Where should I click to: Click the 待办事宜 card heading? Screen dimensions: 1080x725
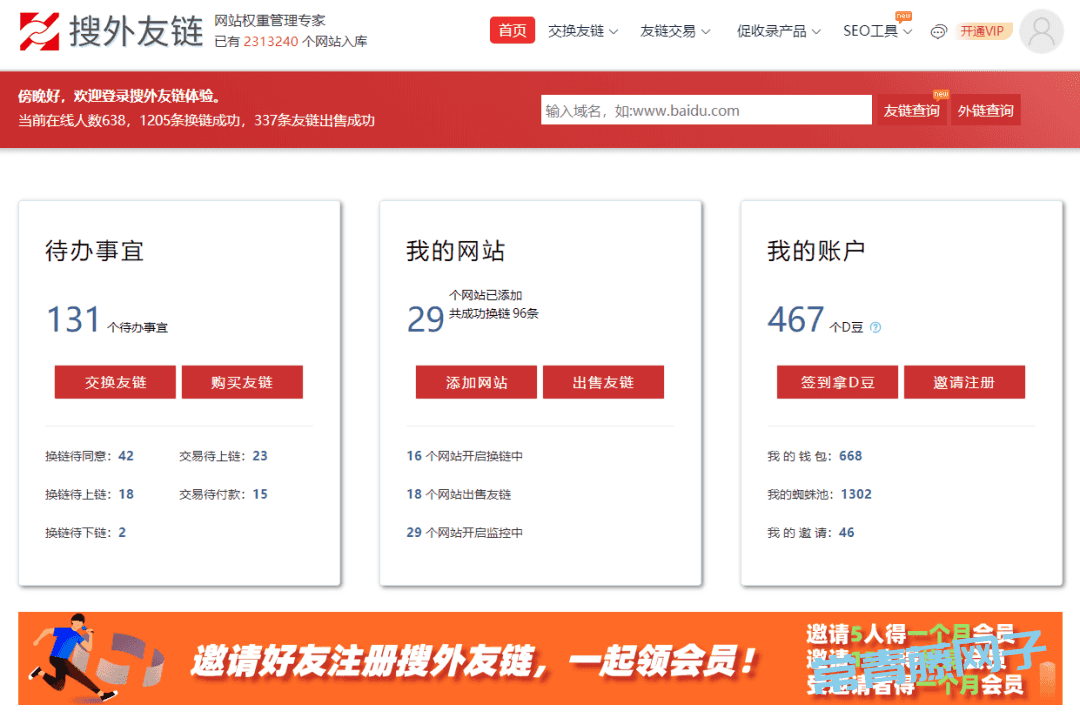click(94, 251)
